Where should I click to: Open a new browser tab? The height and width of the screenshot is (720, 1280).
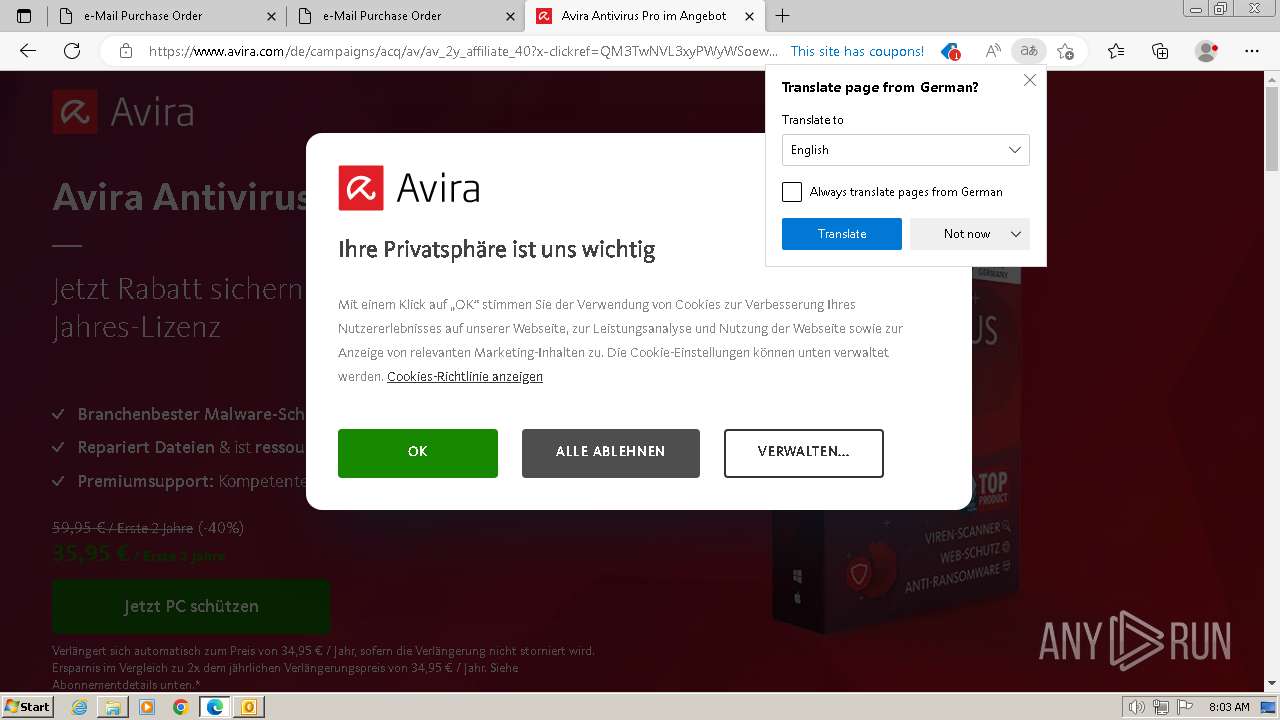(783, 16)
